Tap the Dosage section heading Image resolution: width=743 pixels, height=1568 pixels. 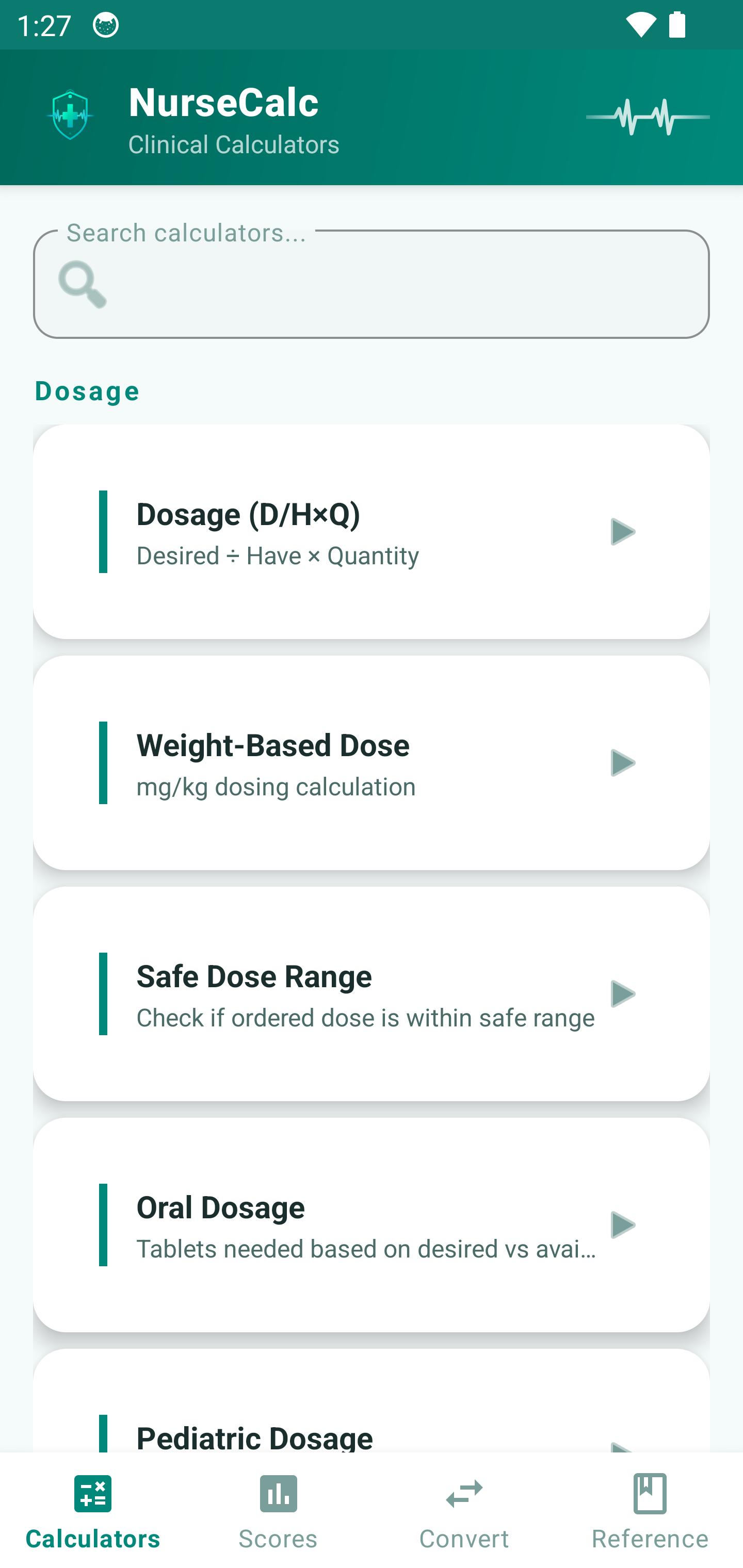(x=87, y=391)
